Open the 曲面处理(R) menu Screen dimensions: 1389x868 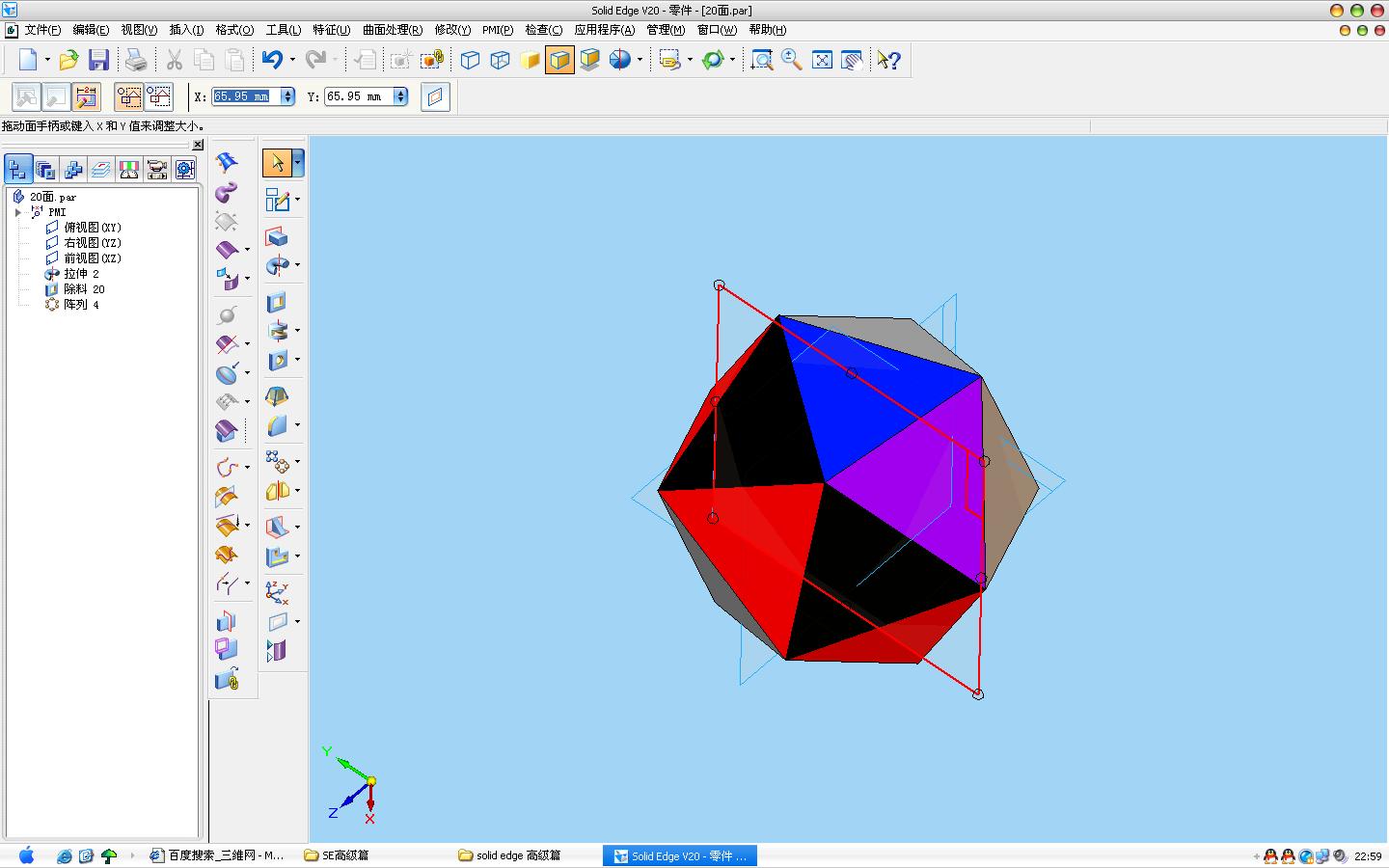(x=393, y=30)
